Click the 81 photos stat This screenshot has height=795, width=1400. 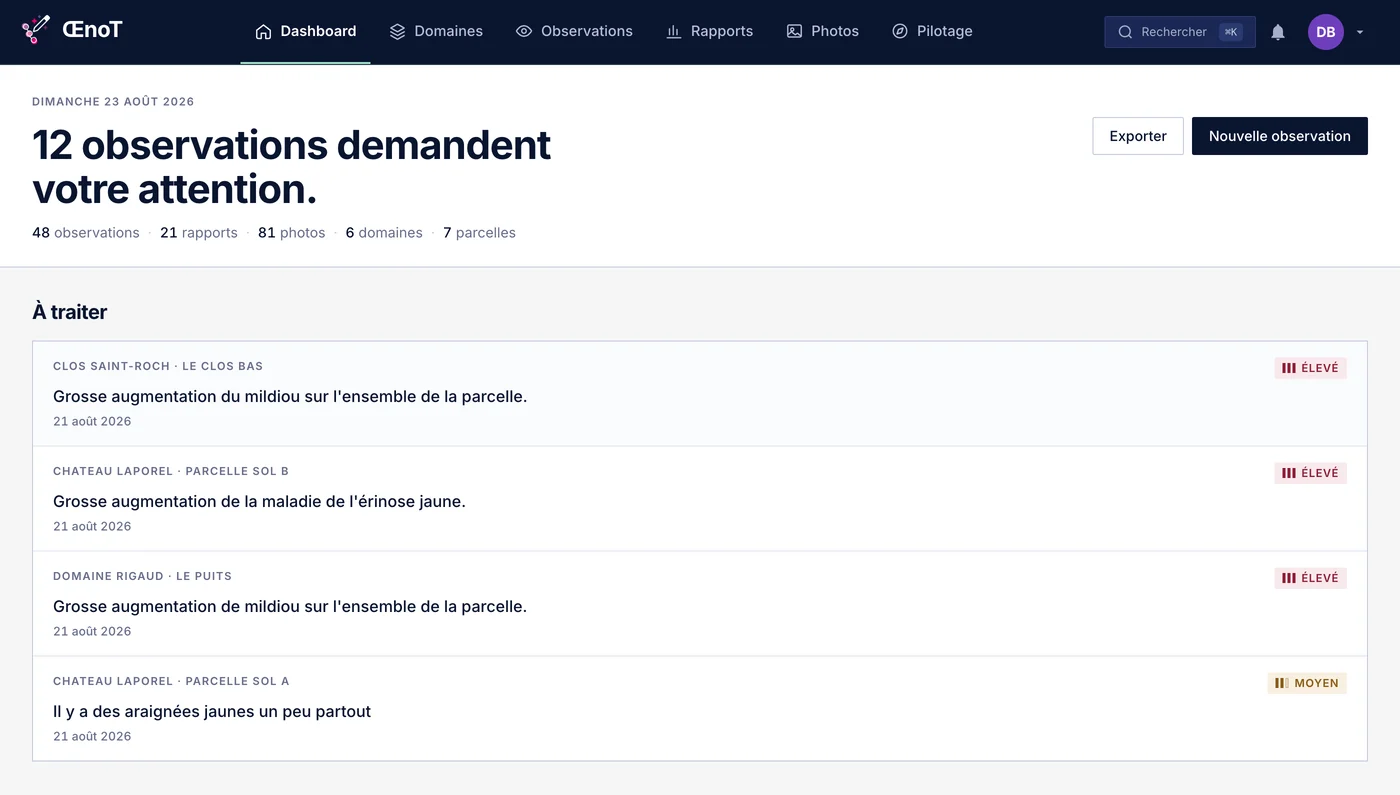pos(292,233)
